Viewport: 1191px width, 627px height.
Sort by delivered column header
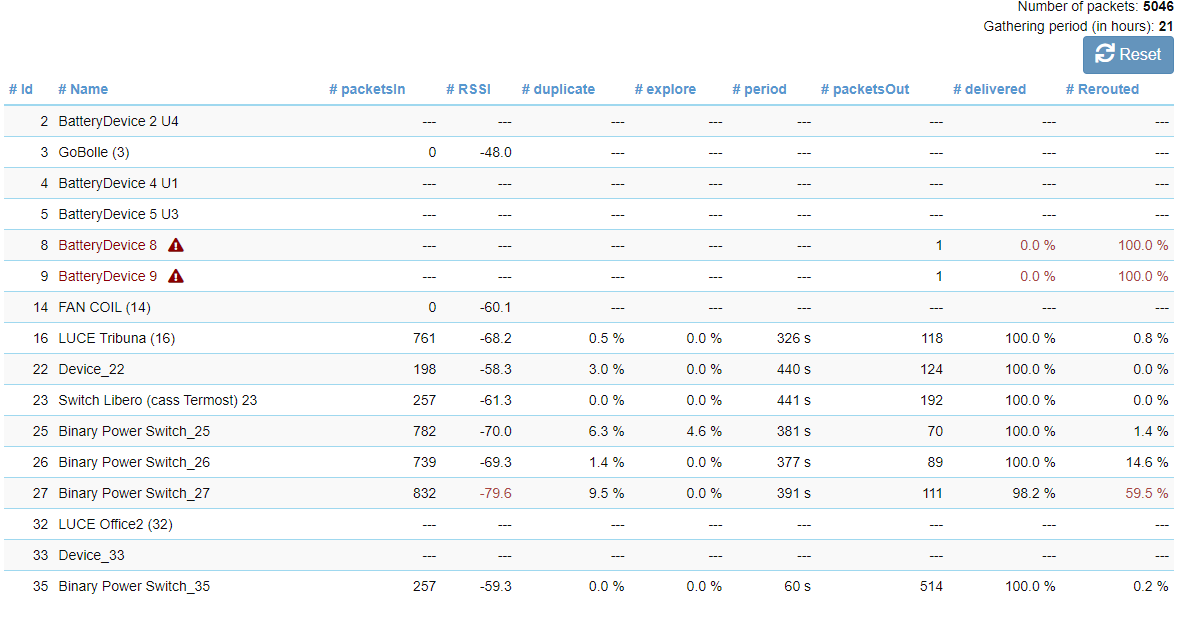click(x=989, y=89)
